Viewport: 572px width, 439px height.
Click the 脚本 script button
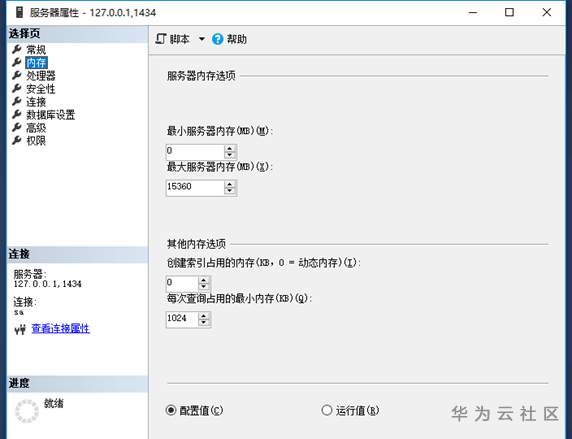(x=173, y=39)
